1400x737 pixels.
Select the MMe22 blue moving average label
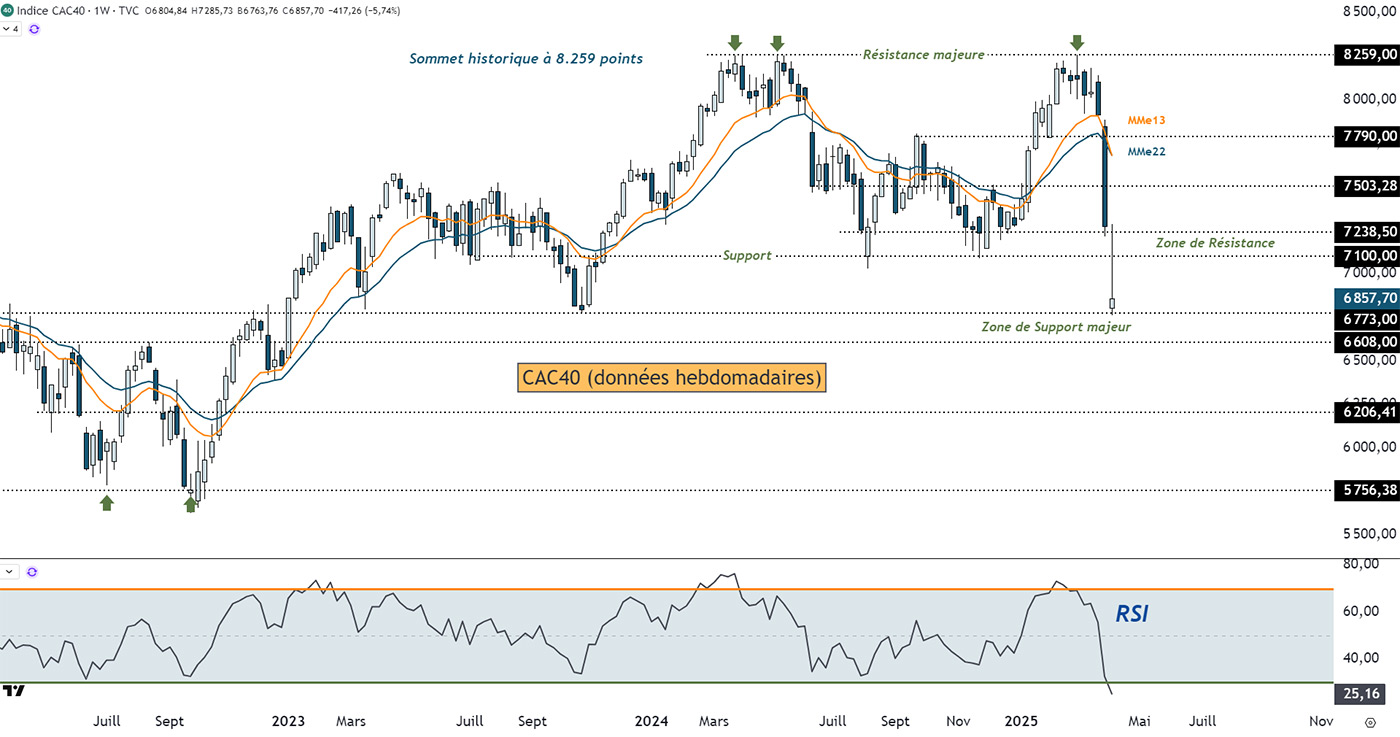1146,152
